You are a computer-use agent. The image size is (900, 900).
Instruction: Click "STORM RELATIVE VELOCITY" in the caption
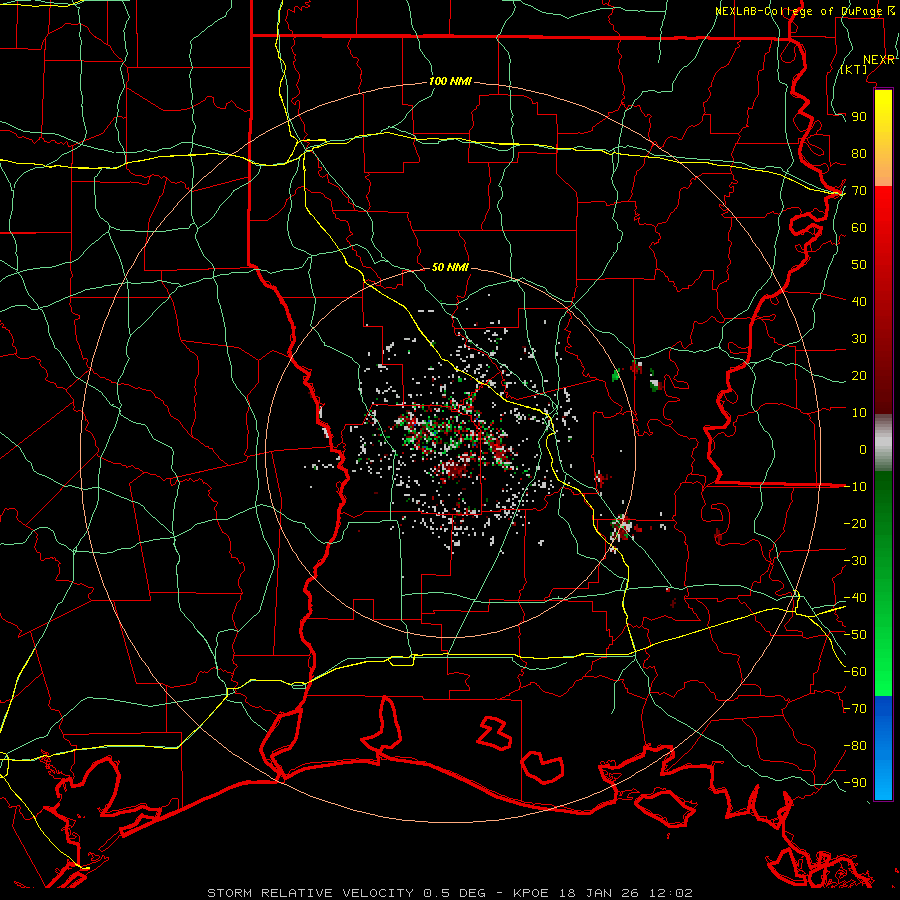(310, 893)
